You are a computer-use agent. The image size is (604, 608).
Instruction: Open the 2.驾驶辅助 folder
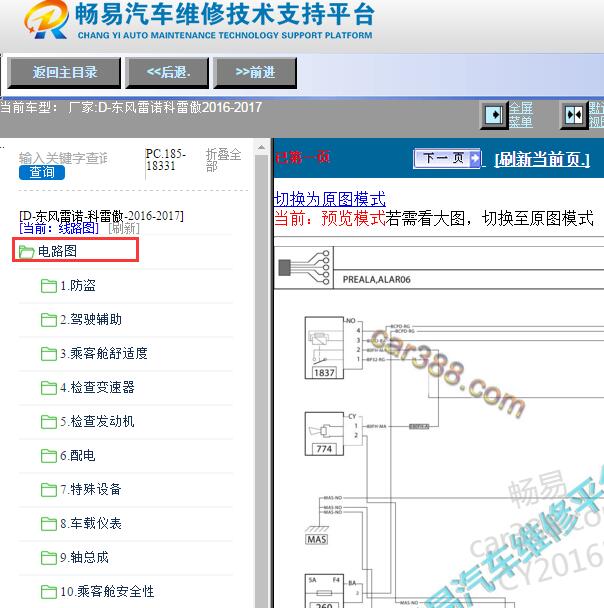[x=91, y=320]
